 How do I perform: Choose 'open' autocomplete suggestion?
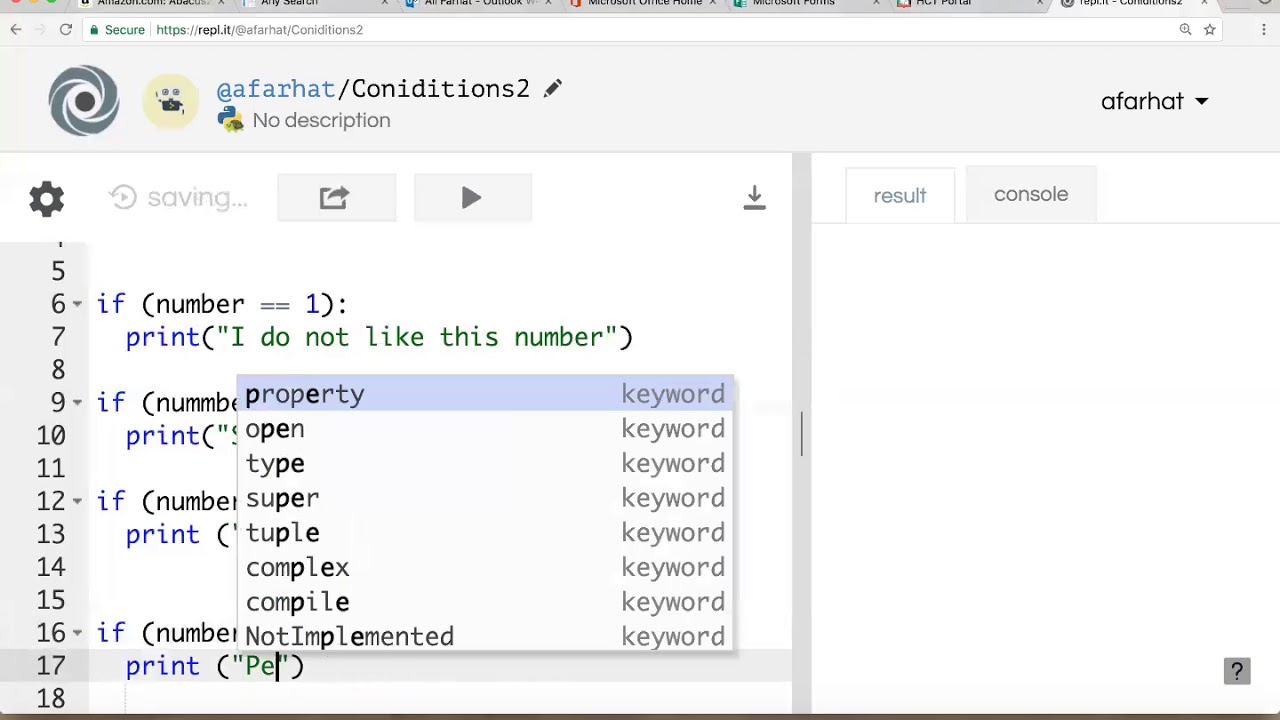point(485,429)
